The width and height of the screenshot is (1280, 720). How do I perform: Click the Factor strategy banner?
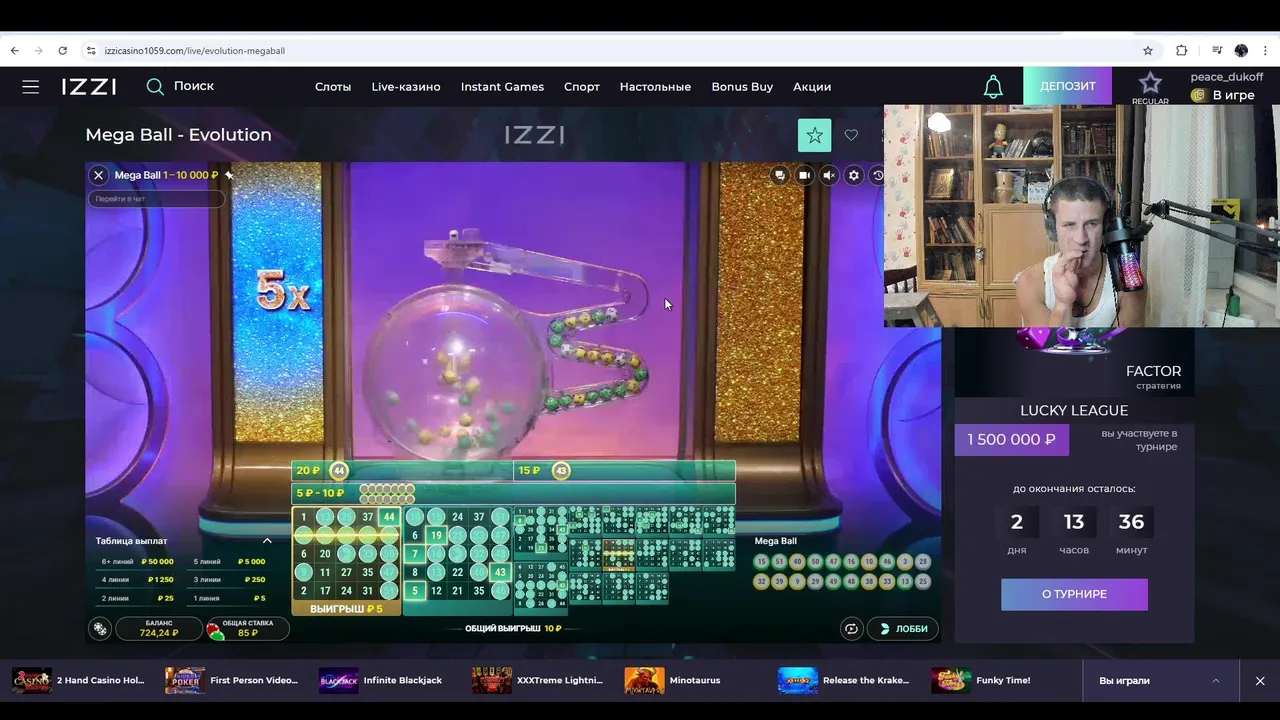1074,362
